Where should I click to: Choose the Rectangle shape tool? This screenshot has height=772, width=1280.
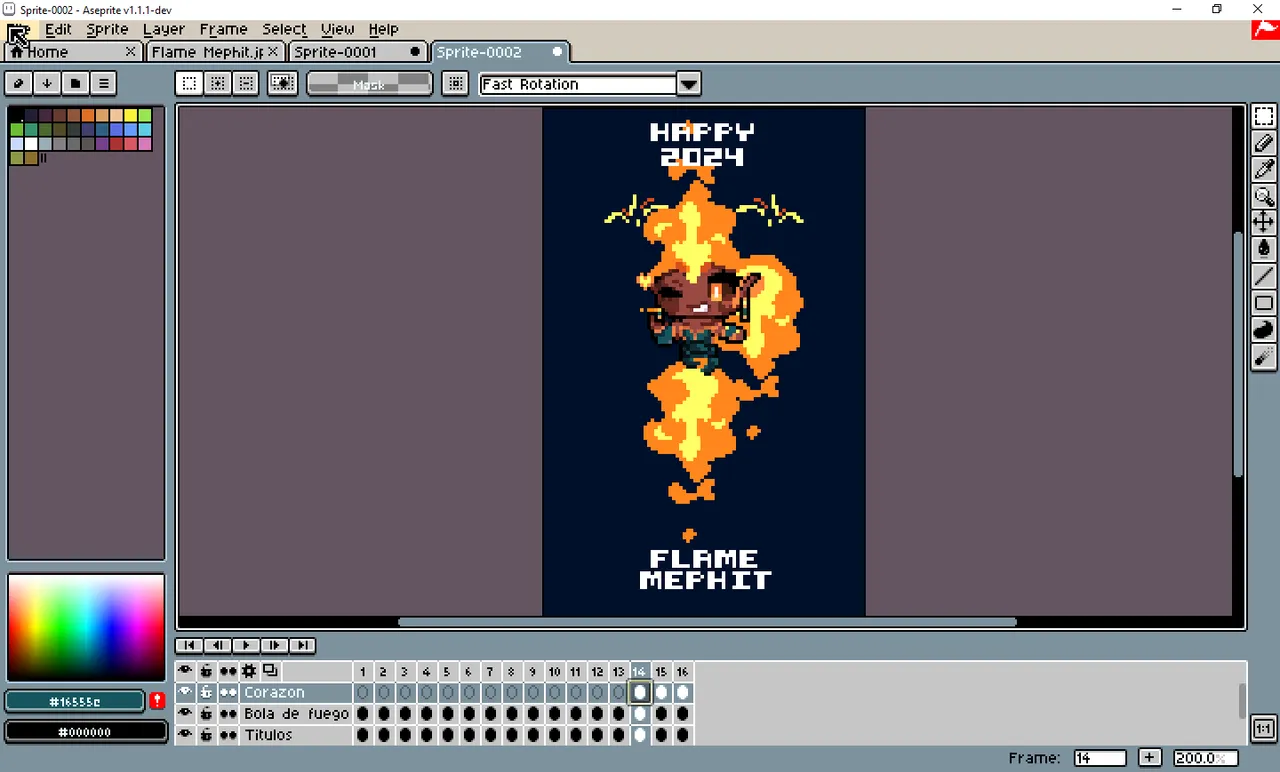(1264, 303)
